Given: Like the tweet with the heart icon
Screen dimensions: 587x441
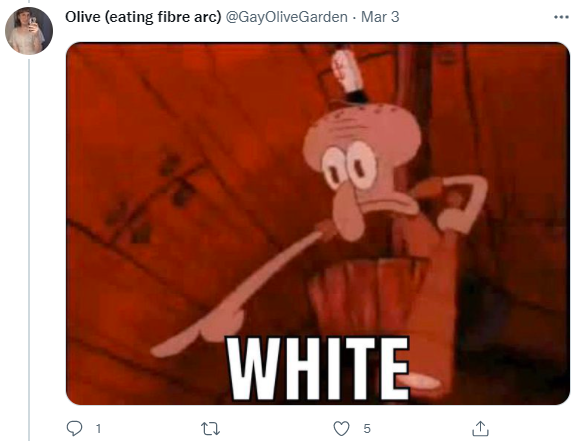Looking at the screenshot, I should [341, 429].
